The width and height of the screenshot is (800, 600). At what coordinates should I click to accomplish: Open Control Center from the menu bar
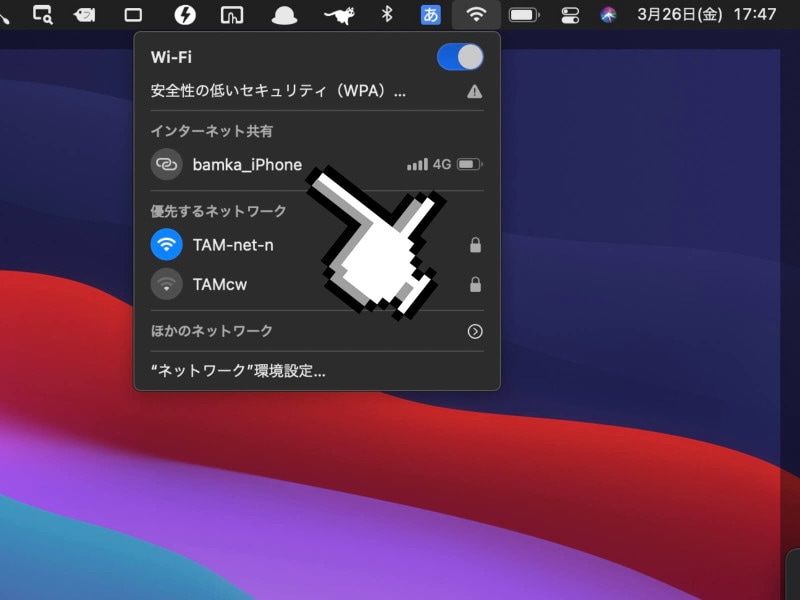[x=572, y=14]
